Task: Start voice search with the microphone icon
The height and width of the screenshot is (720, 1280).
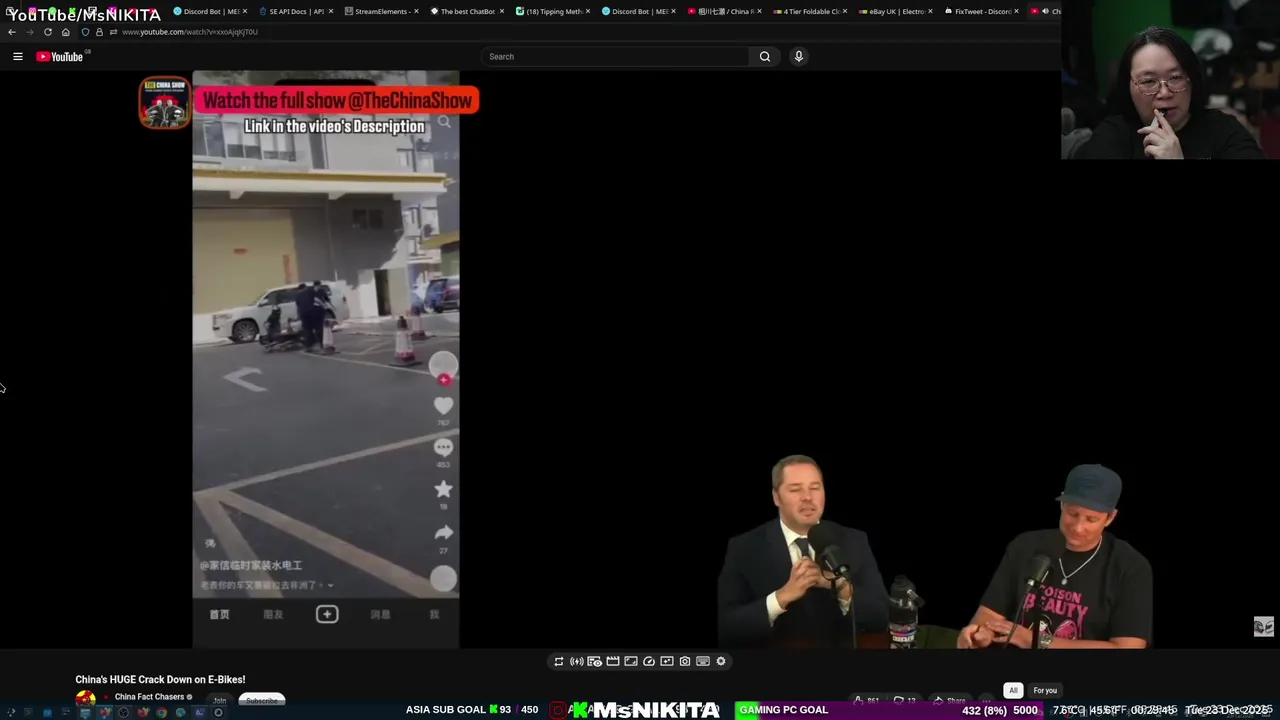Action: (x=798, y=57)
